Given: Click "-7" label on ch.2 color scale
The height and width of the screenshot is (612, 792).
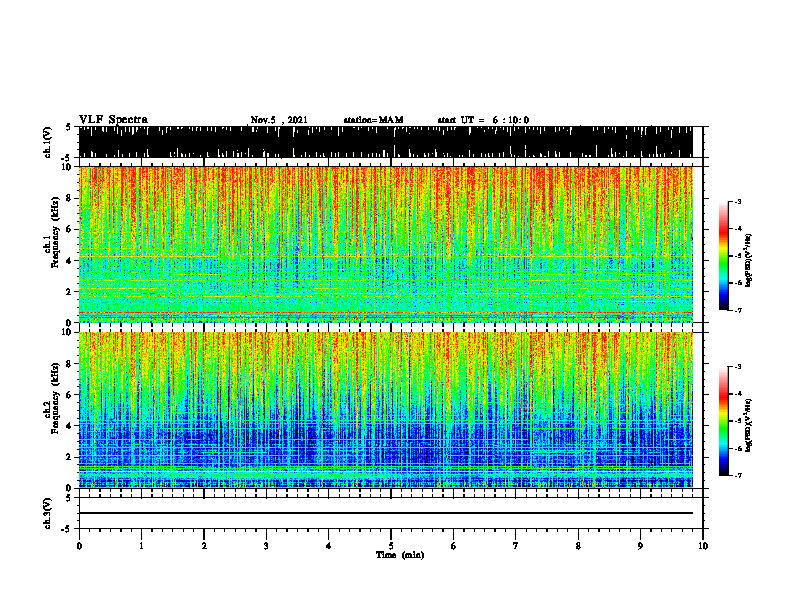Looking at the screenshot, I should (x=738, y=475).
